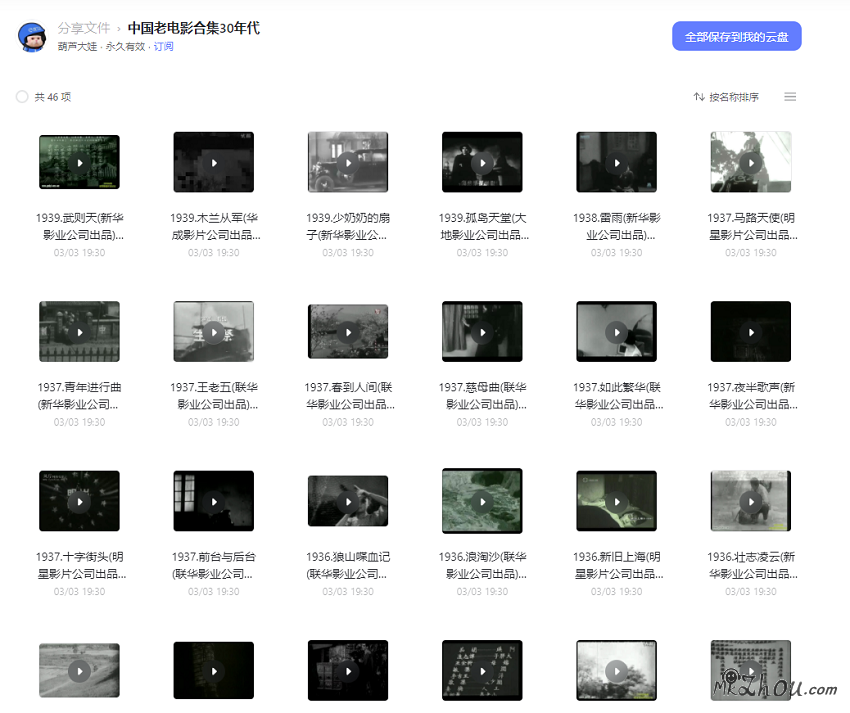Open the 按名称排序 sort dropdown
Image resolution: width=850 pixels, height=713 pixels.
pyautogui.click(x=733, y=96)
